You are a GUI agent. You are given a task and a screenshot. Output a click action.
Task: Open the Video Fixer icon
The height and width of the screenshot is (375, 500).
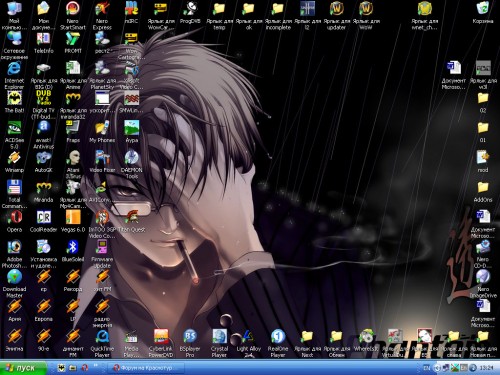pos(102,158)
